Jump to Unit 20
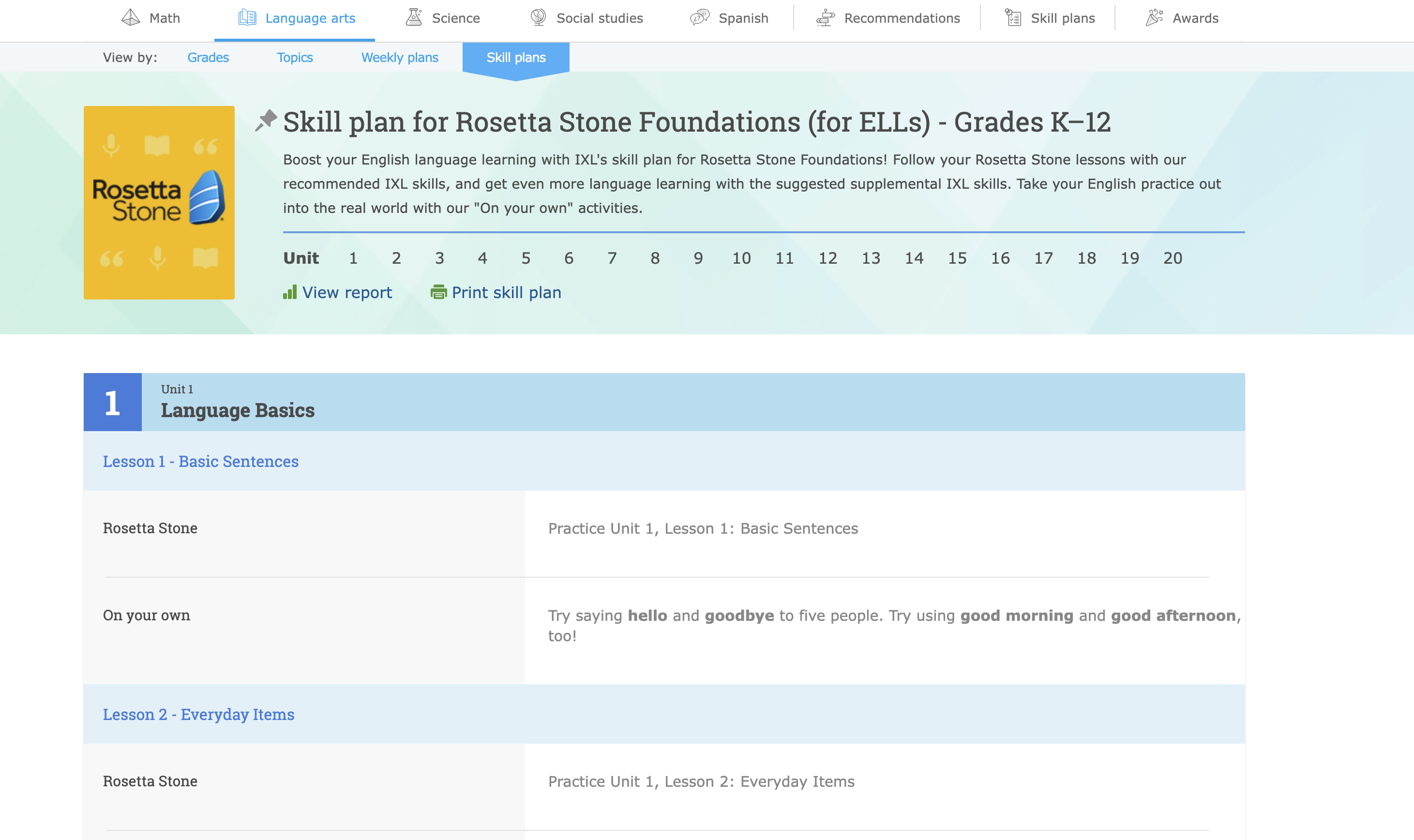This screenshot has height=840, width=1414. (1173, 258)
